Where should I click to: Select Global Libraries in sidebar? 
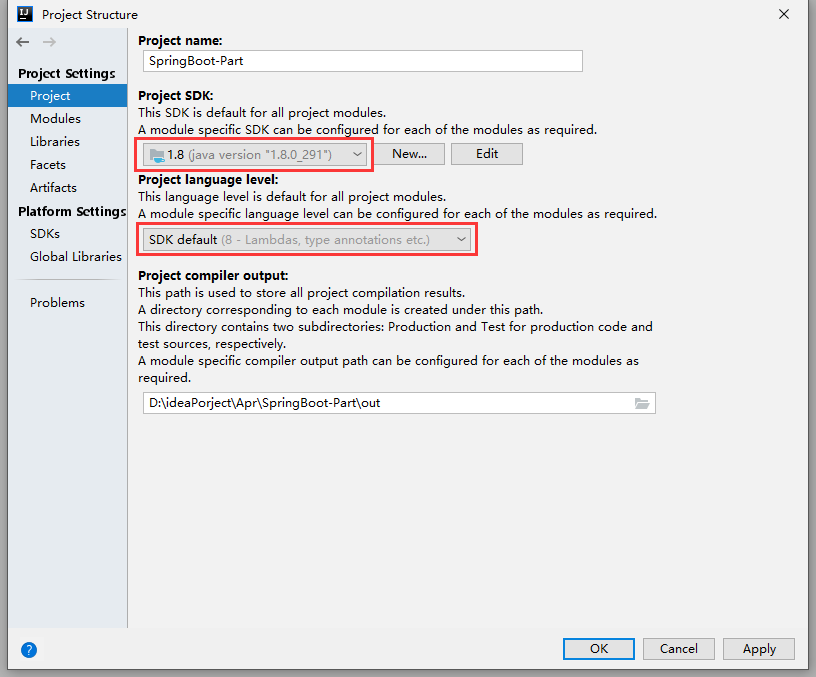pyautogui.click(x=75, y=257)
